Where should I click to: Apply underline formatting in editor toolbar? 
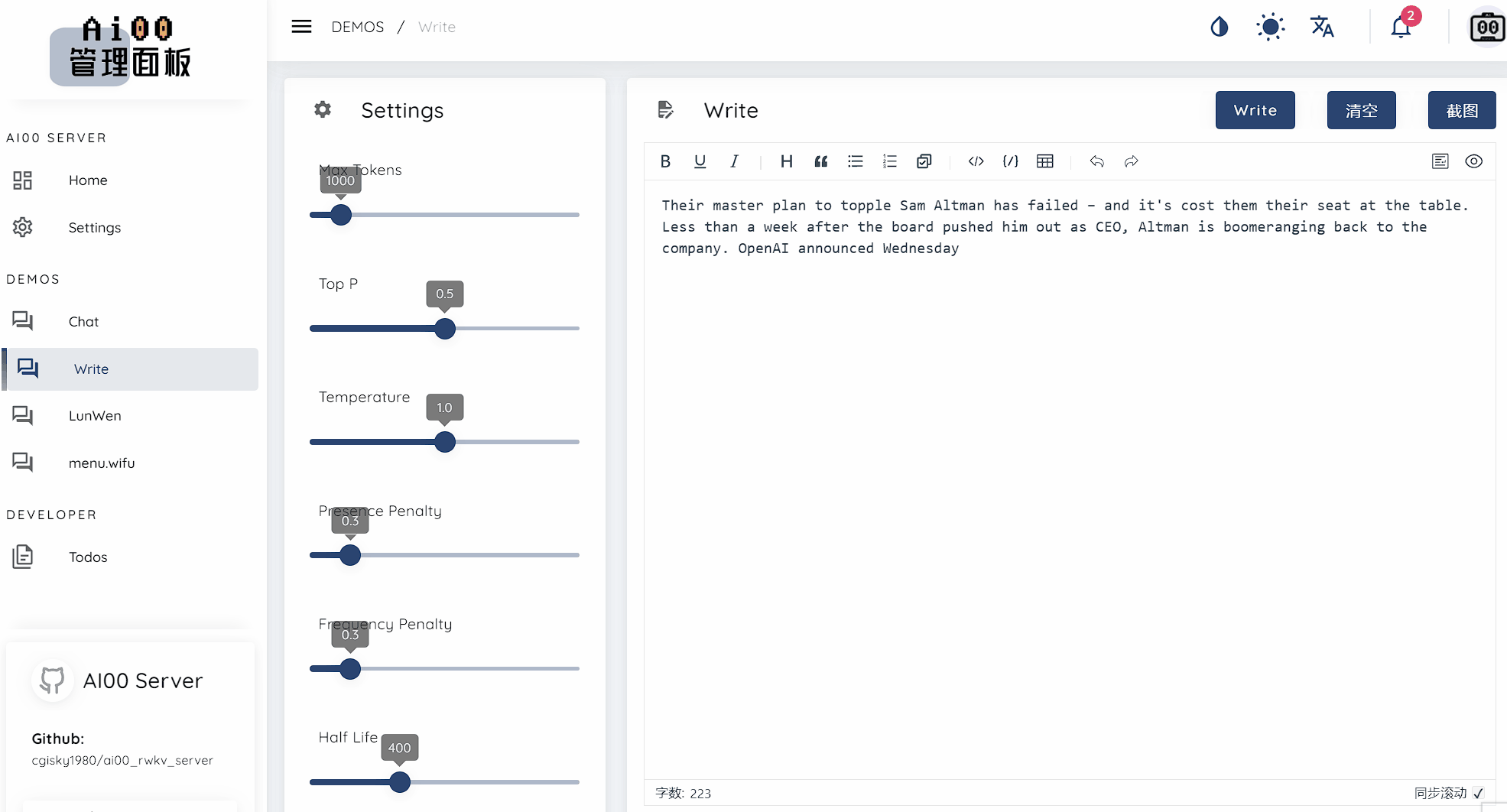tap(700, 161)
